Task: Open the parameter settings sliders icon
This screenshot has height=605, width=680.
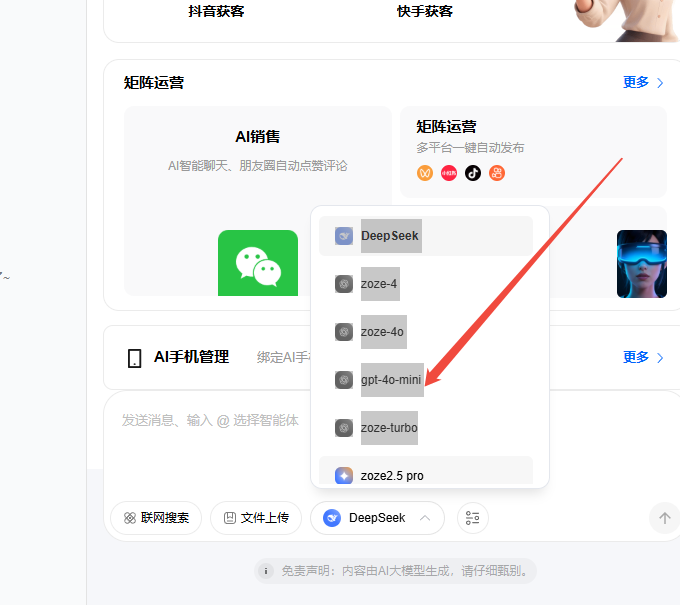Action: [x=473, y=518]
